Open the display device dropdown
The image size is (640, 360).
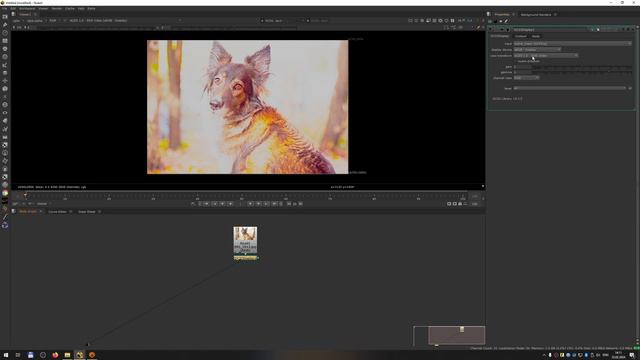[537, 49]
